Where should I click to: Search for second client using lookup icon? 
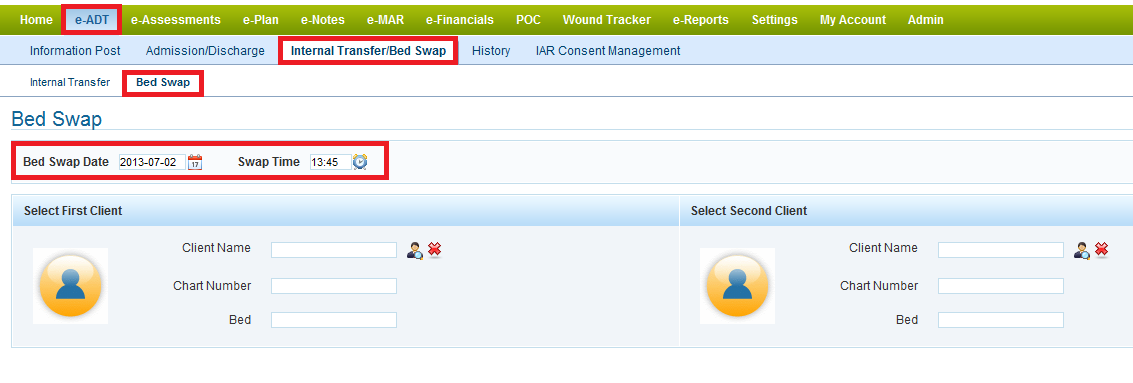coord(1082,250)
